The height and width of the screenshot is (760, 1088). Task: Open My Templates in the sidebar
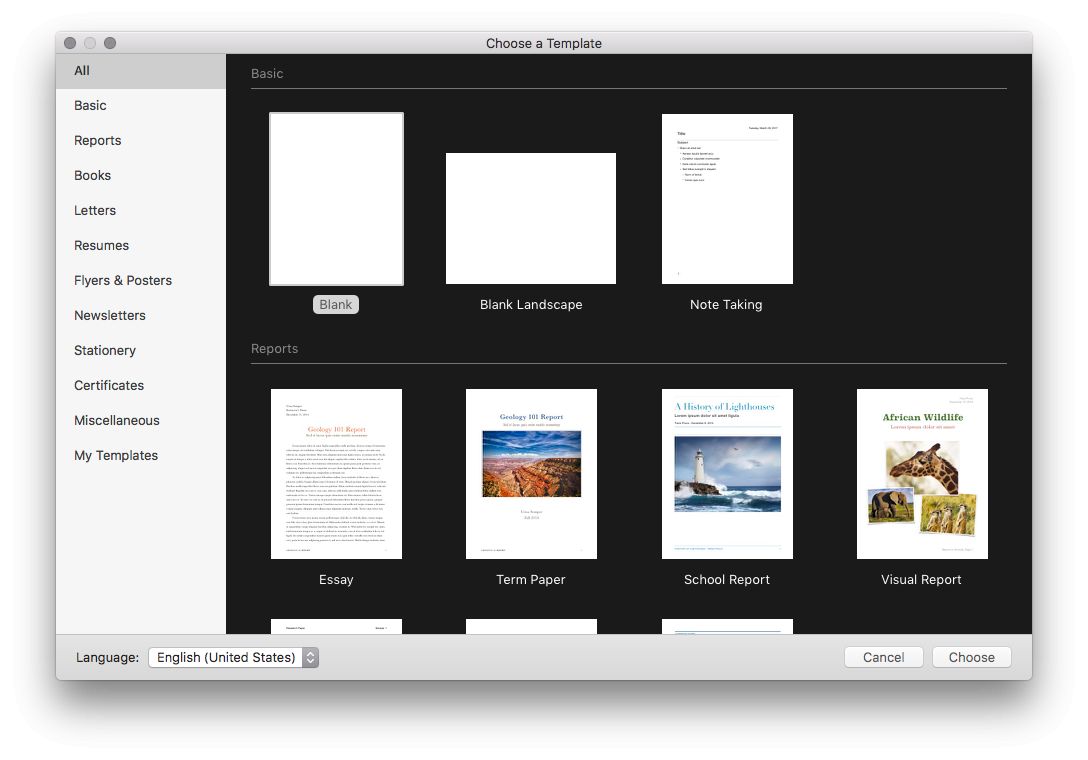coord(116,456)
